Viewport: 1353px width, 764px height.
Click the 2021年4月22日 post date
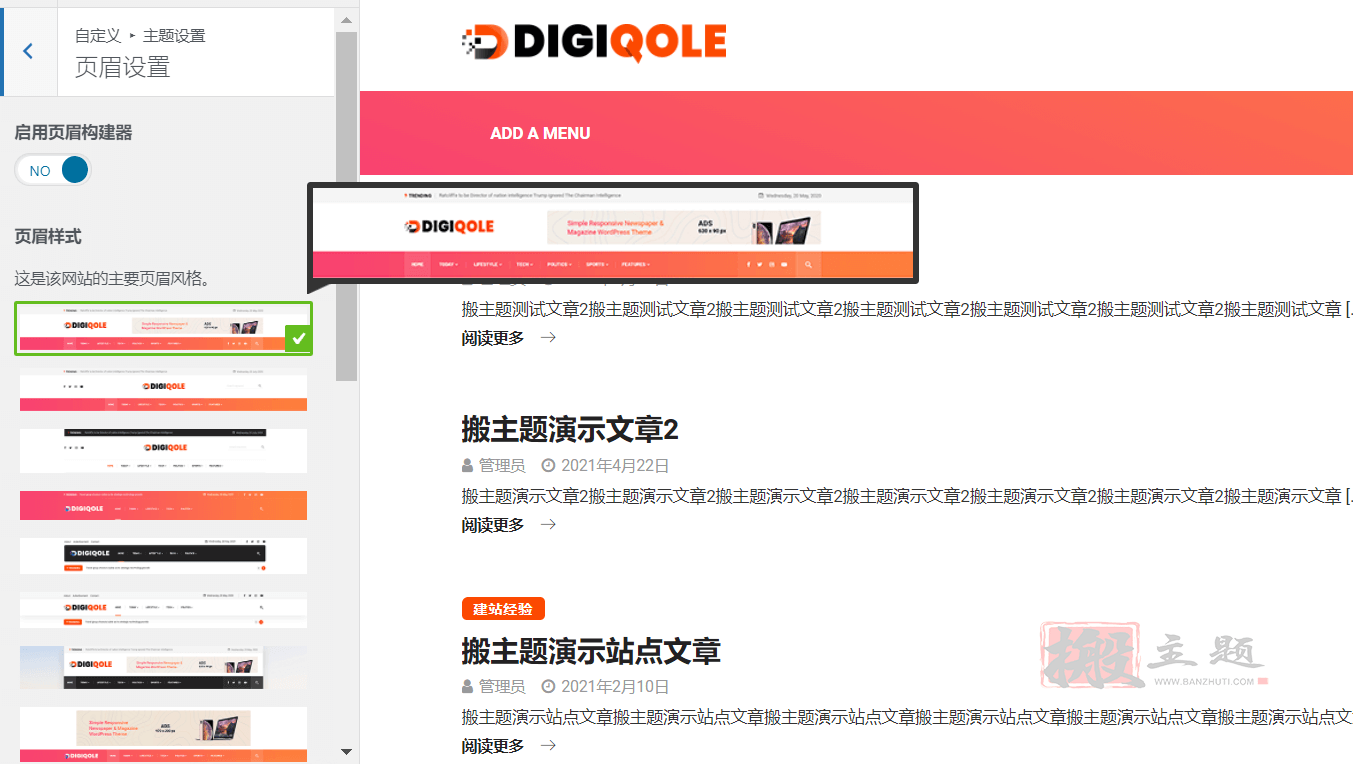pyautogui.click(x=615, y=466)
